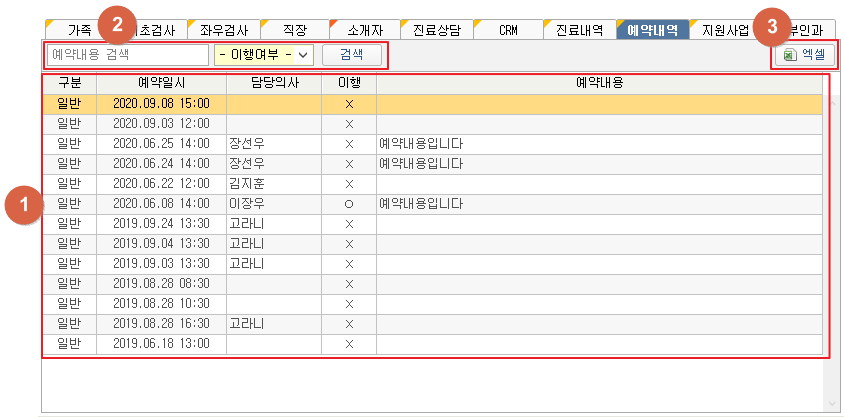Switch to the 진료내역 tab
Viewport: 844px width, 417px height.
coord(579,30)
